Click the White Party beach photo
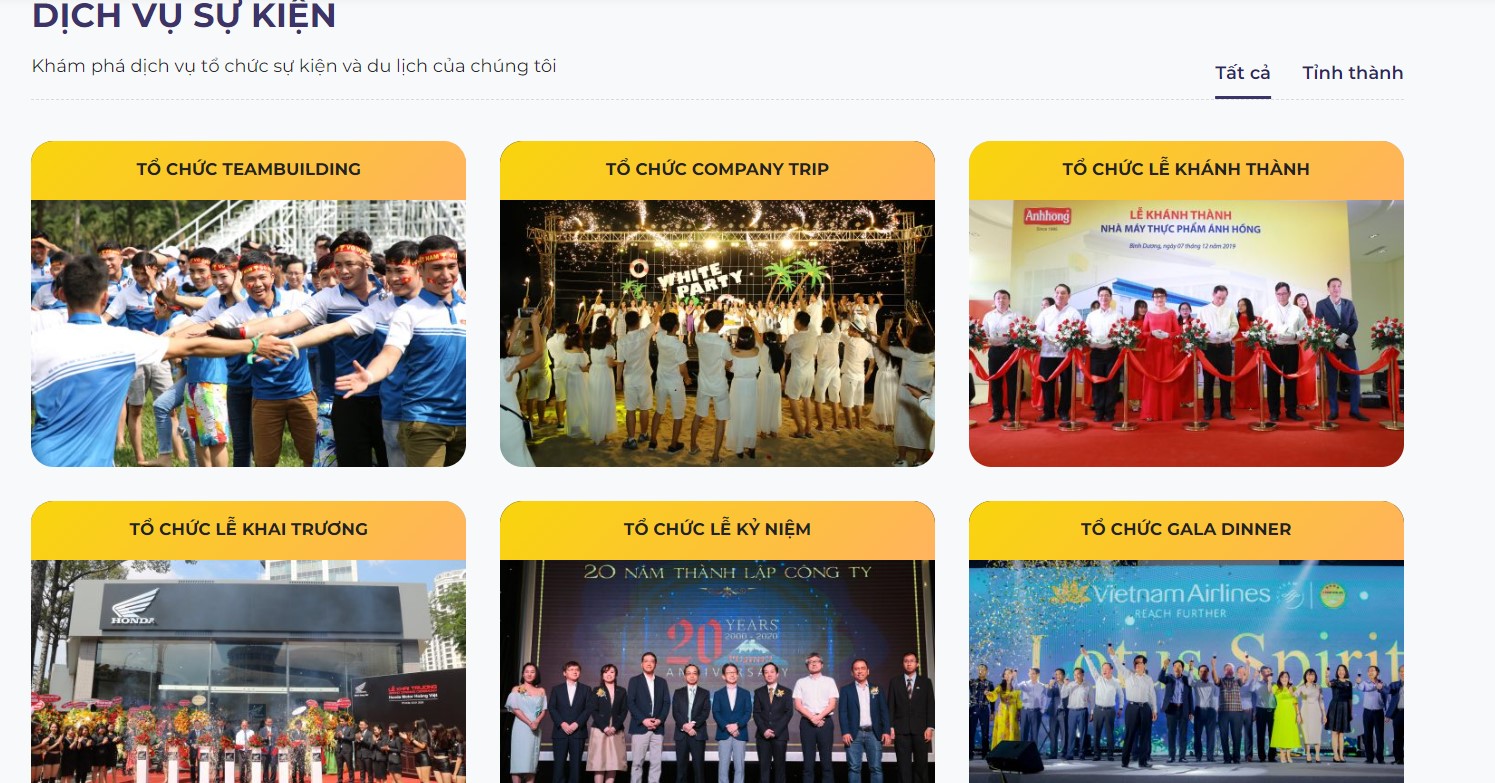Image resolution: width=1495 pixels, height=783 pixels. pos(717,333)
